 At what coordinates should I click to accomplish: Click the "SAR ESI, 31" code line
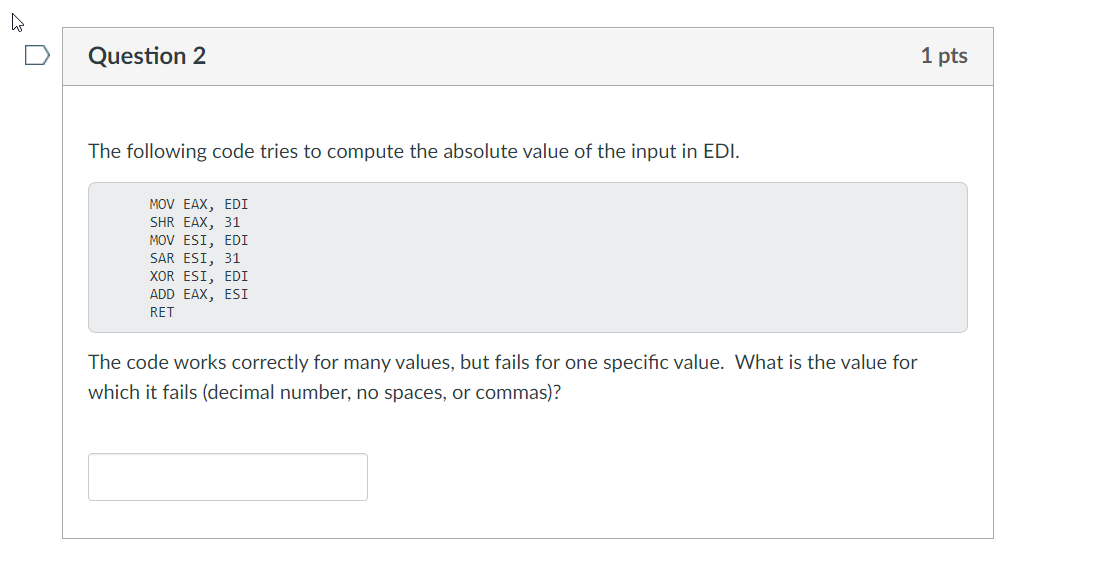pyautogui.click(x=194, y=258)
